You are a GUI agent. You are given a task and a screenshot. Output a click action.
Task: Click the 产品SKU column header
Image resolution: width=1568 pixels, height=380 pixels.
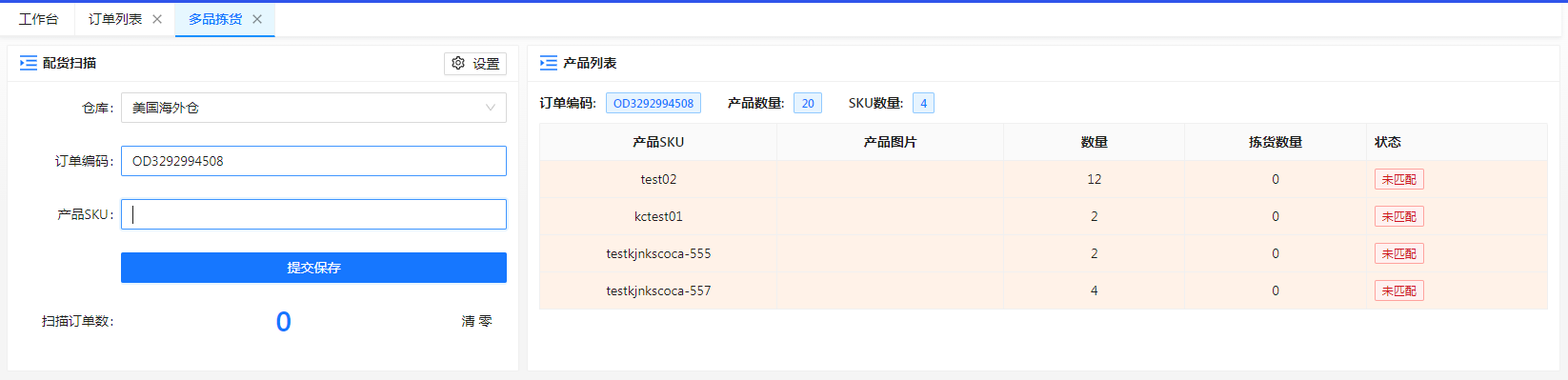tap(658, 142)
